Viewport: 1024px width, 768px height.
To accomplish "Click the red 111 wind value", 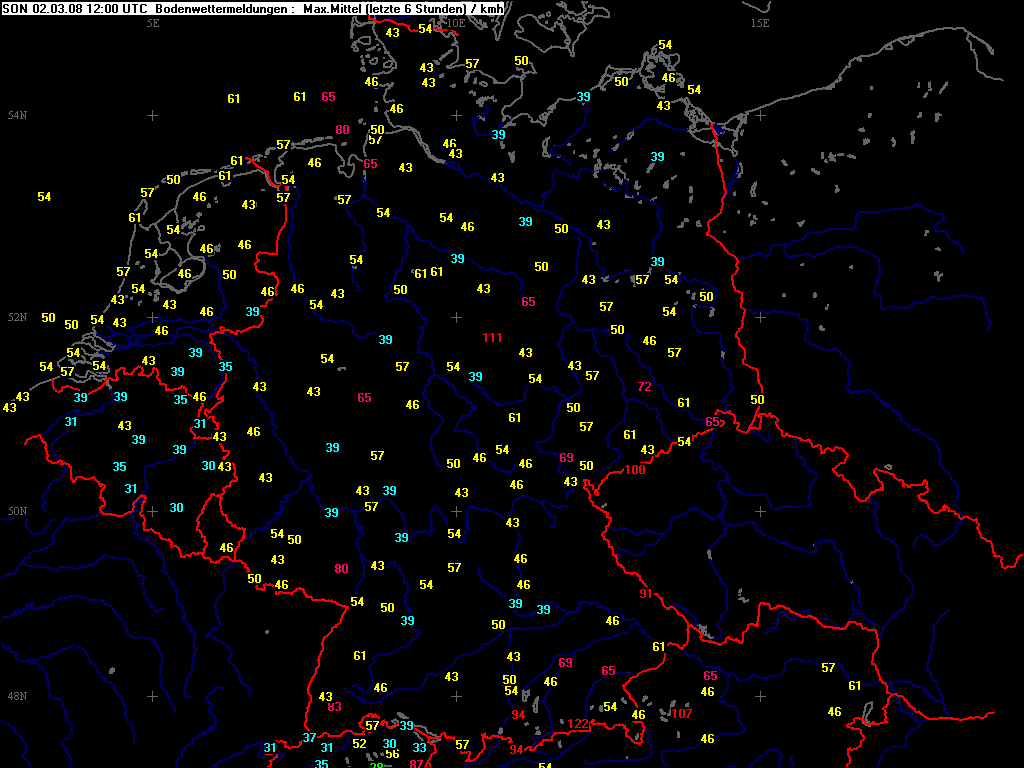I will (x=492, y=338).
